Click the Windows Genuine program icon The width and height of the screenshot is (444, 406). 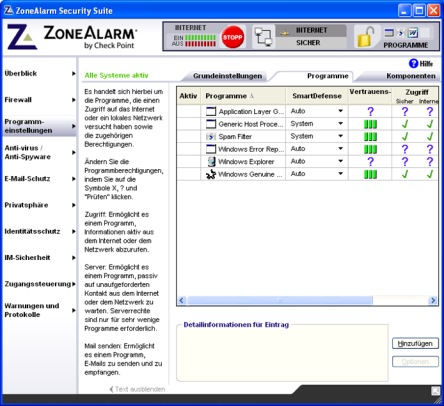[211, 174]
